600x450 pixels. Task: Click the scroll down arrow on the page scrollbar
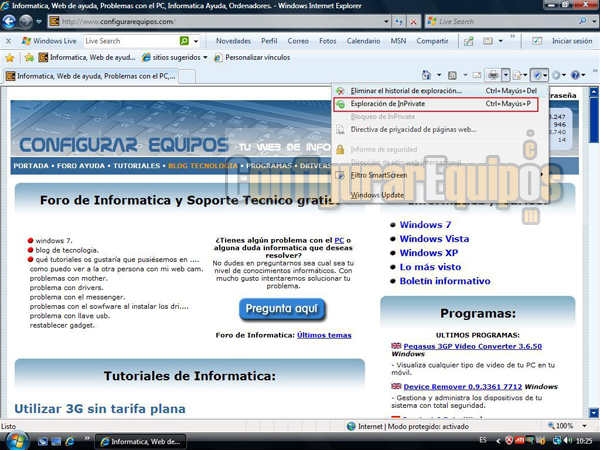[x=594, y=413]
